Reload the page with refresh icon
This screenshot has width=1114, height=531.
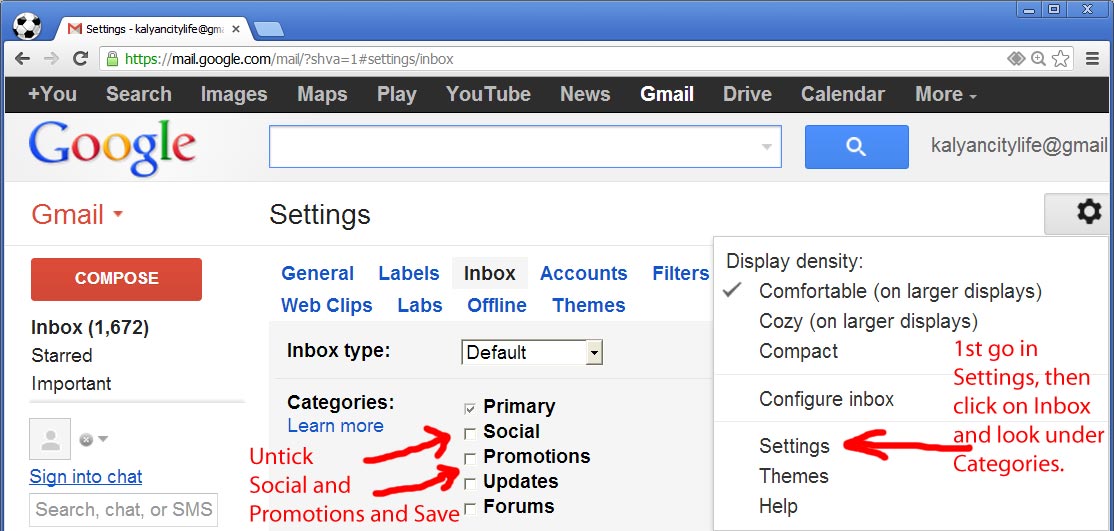(x=80, y=58)
